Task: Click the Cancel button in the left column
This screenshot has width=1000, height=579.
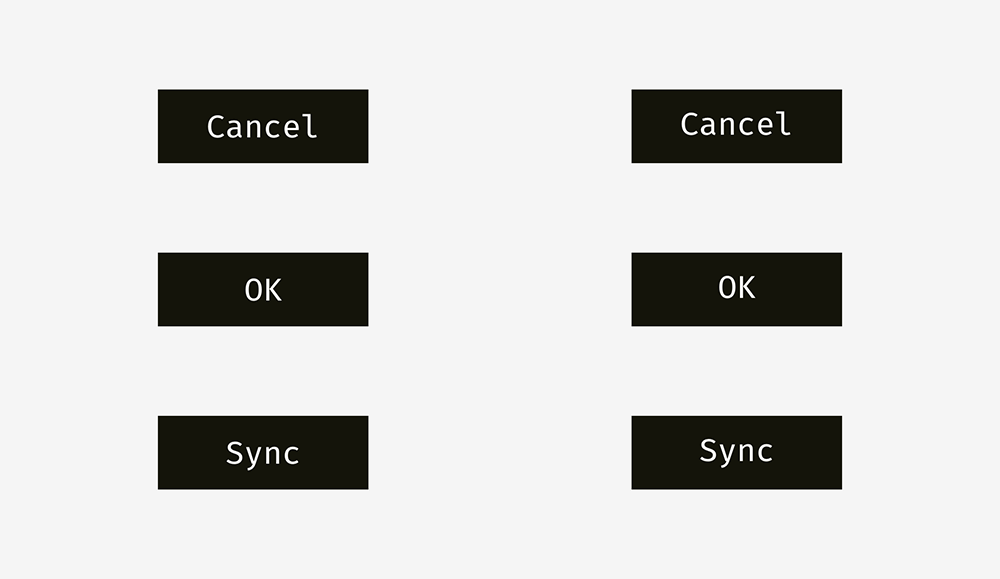Action: tap(263, 126)
